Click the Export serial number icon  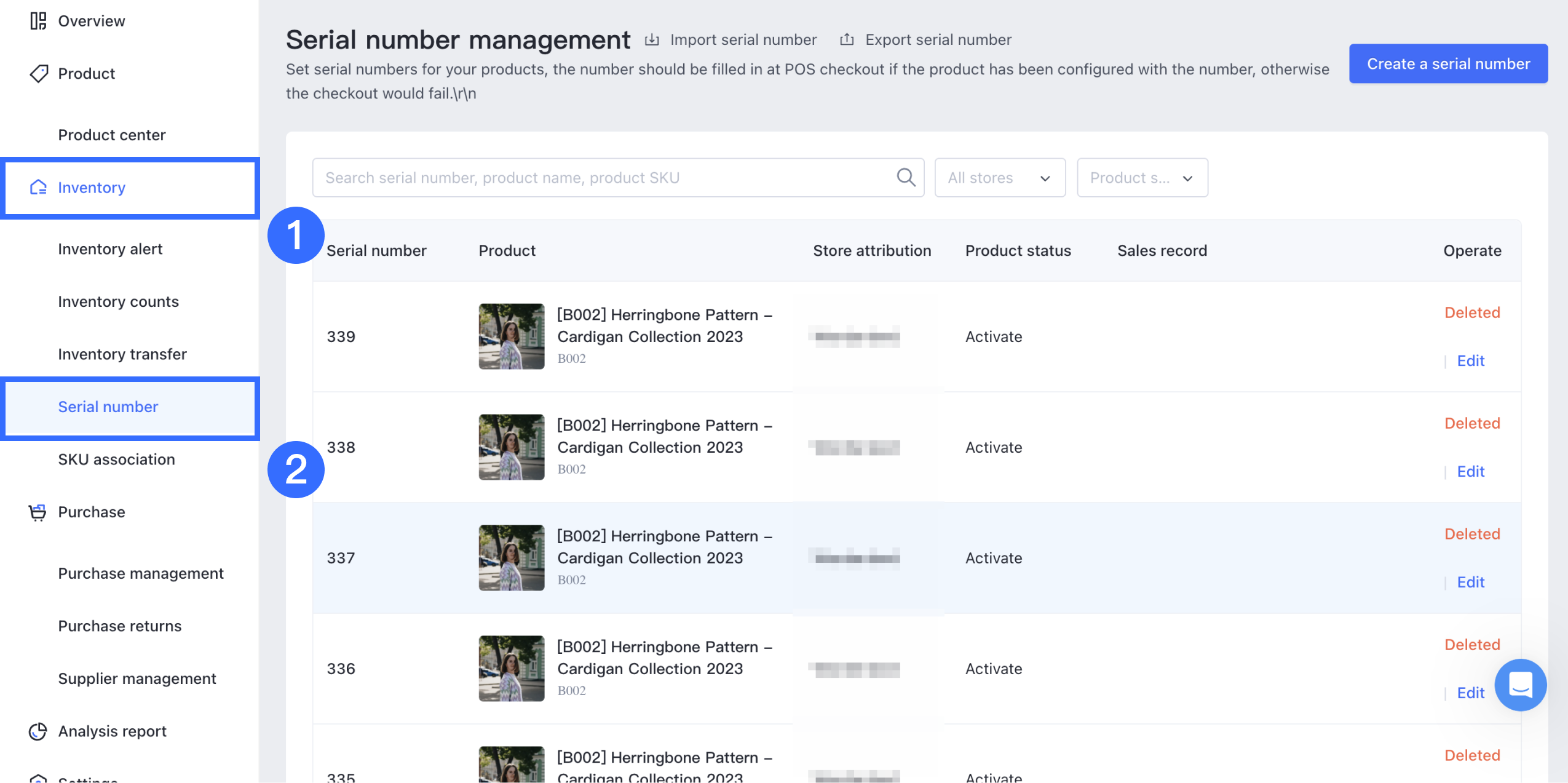pos(847,40)
